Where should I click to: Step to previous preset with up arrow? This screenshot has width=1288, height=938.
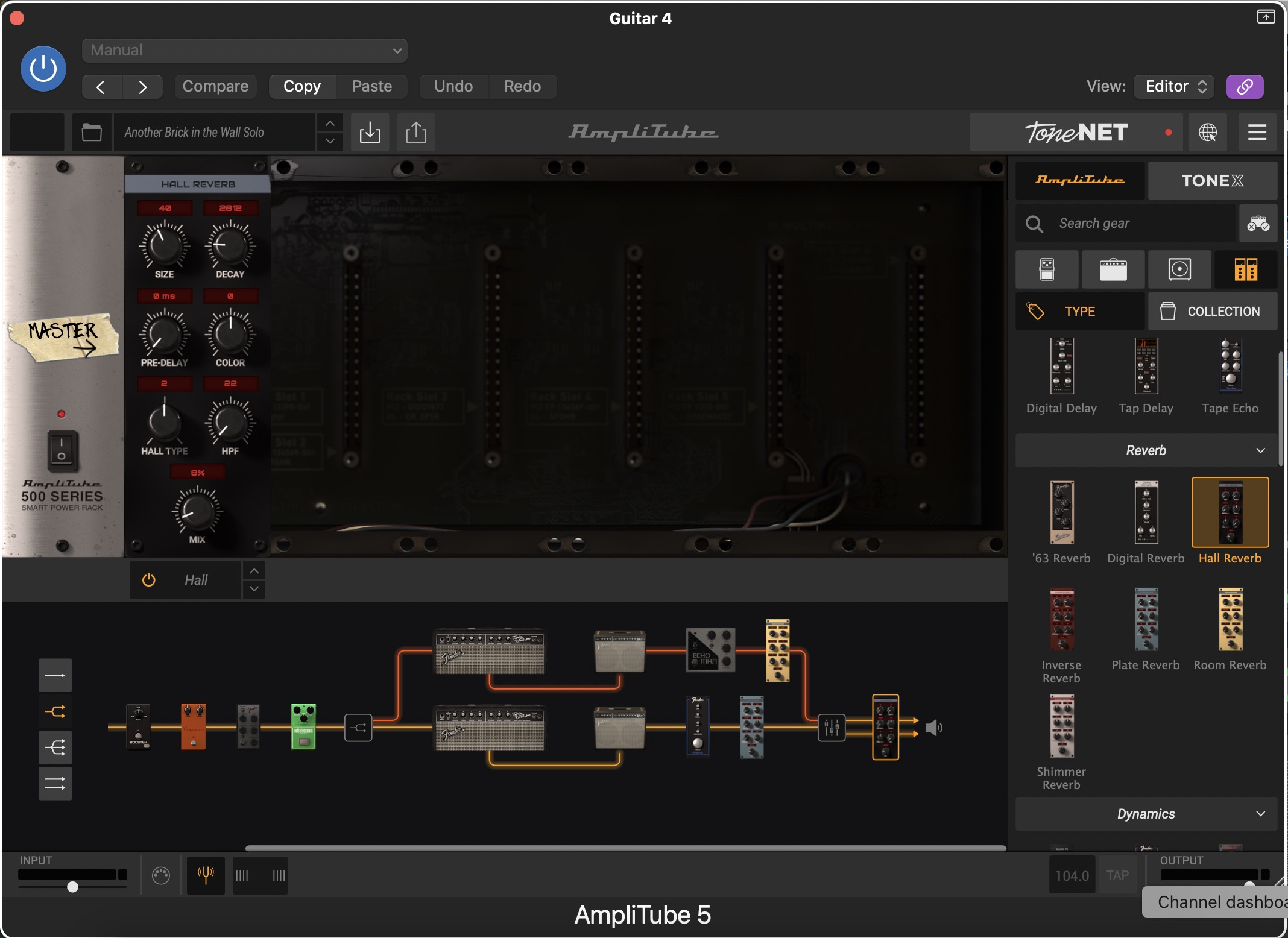(x=330, y=123)
